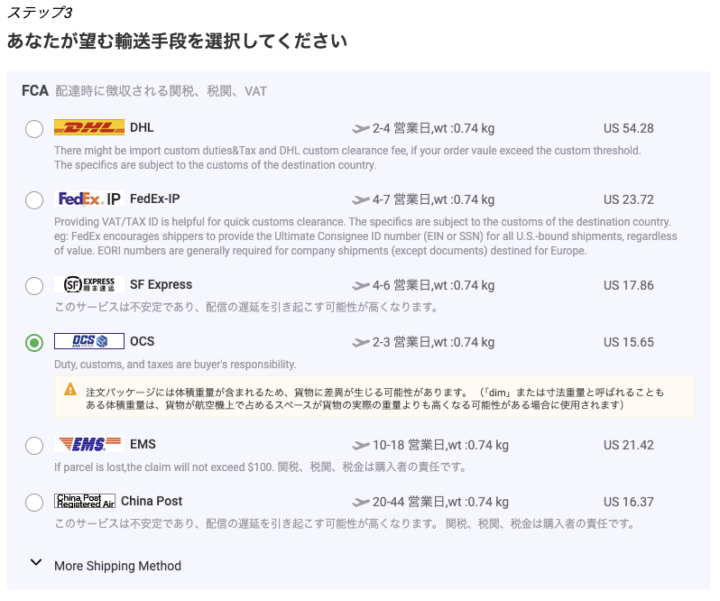Choose the SF Express radio option
The height and width of the screenshot is (601, 720).
34,286
